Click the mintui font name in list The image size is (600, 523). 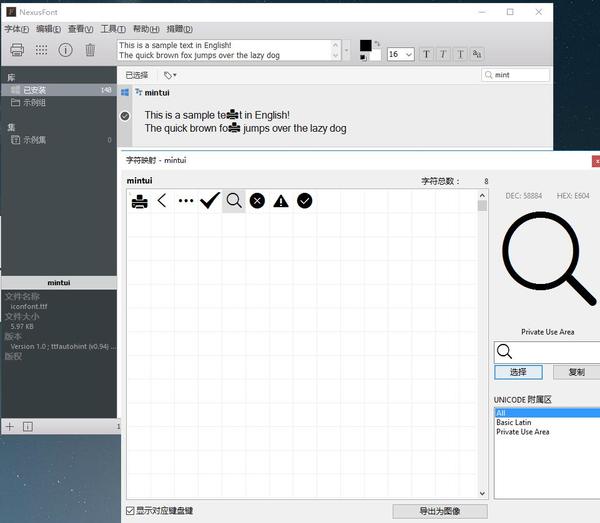click(x=157, y=93)
